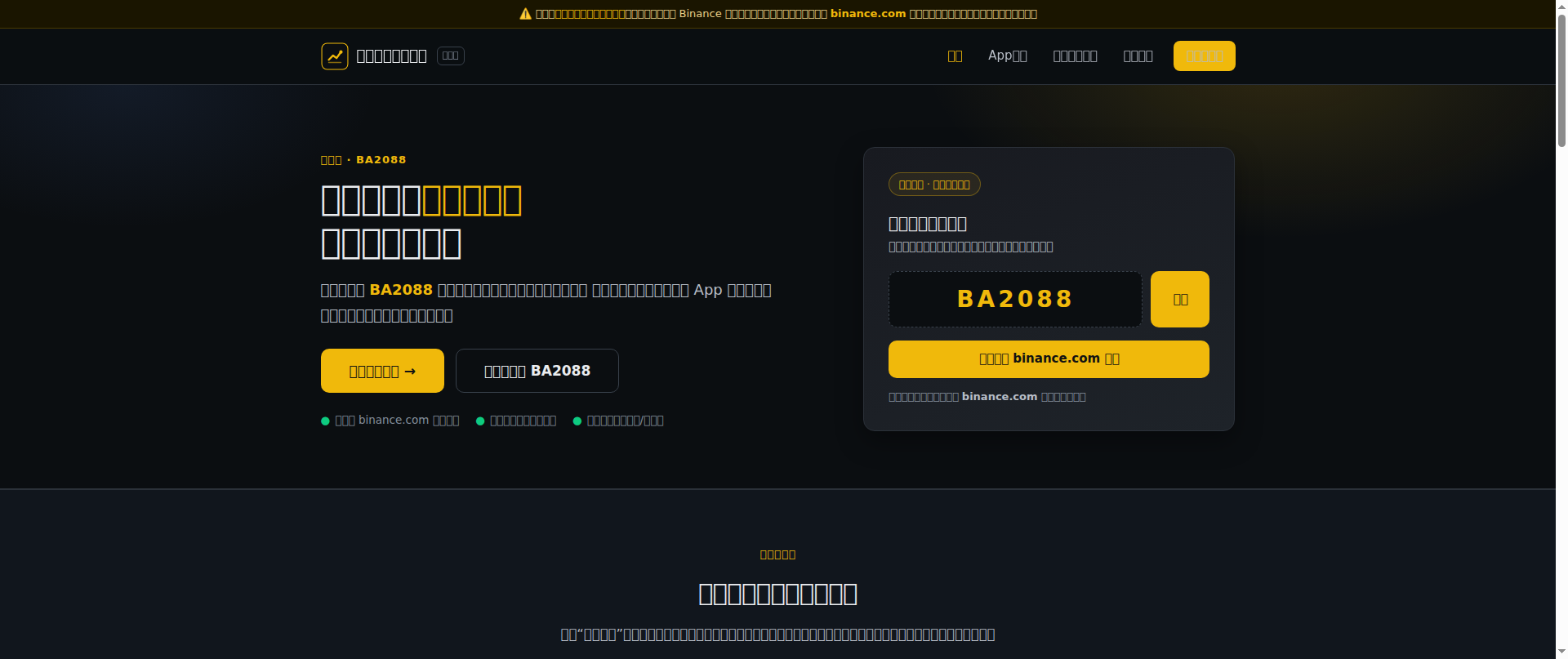Click the green-dot item containing a slash

click(x=618, y=421)
